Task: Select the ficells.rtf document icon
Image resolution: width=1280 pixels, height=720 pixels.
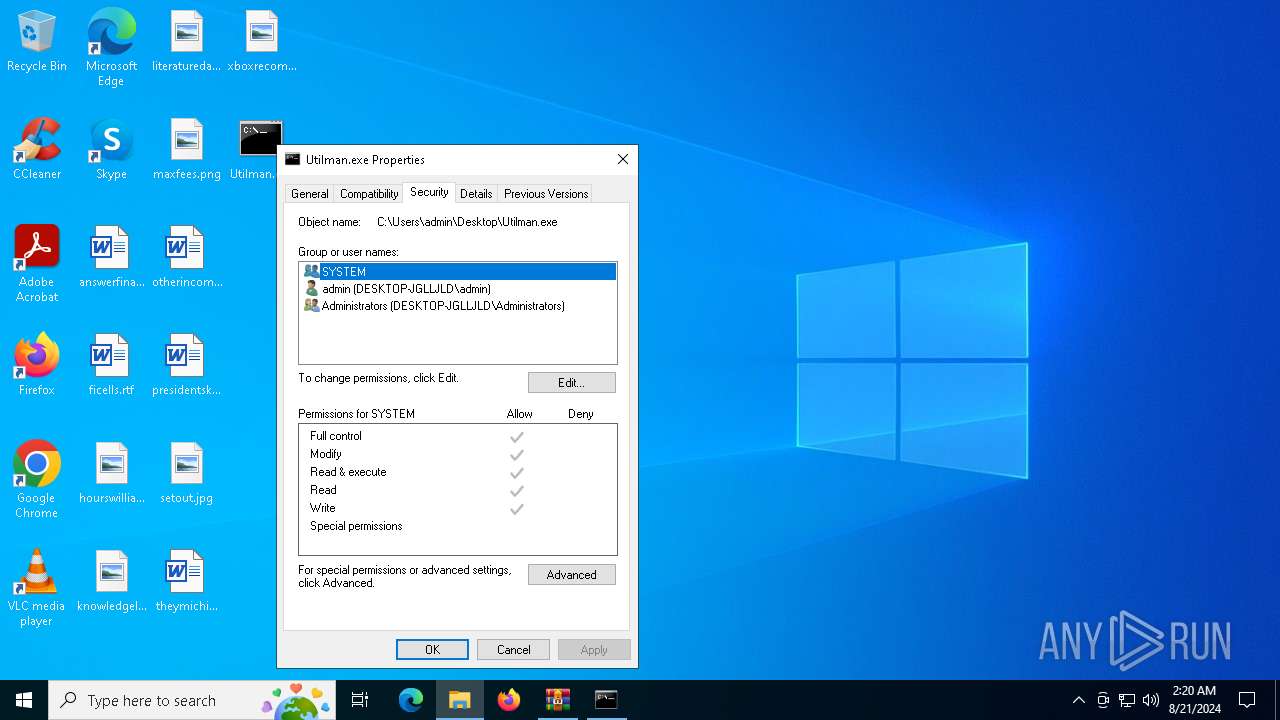Action: click(111, 366)
